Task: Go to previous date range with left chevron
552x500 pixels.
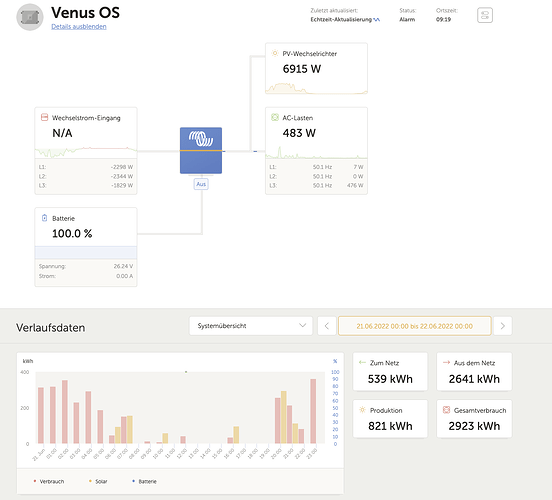Action: point(327,326)
